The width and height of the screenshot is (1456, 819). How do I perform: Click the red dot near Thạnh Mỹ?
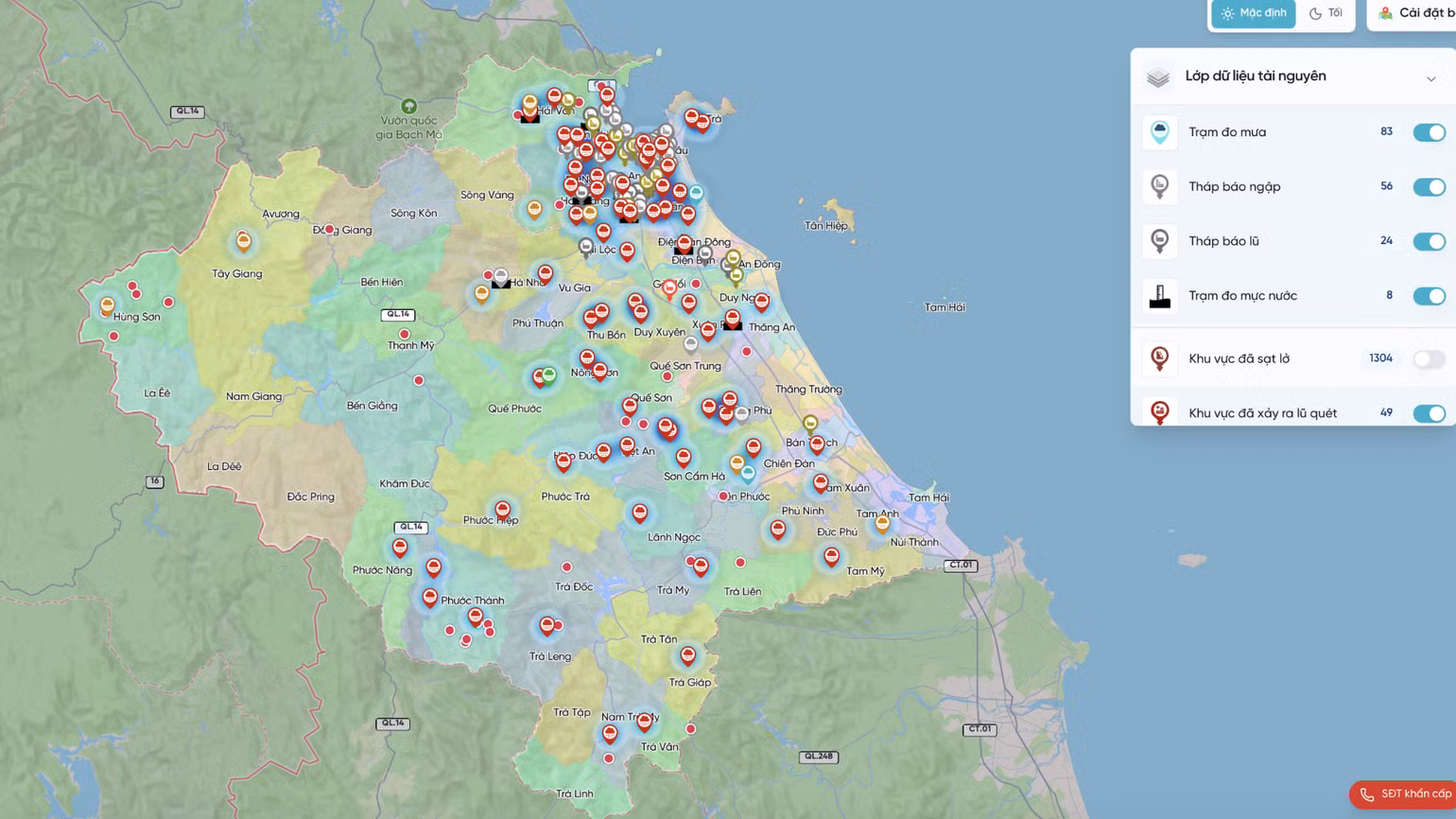405,334
